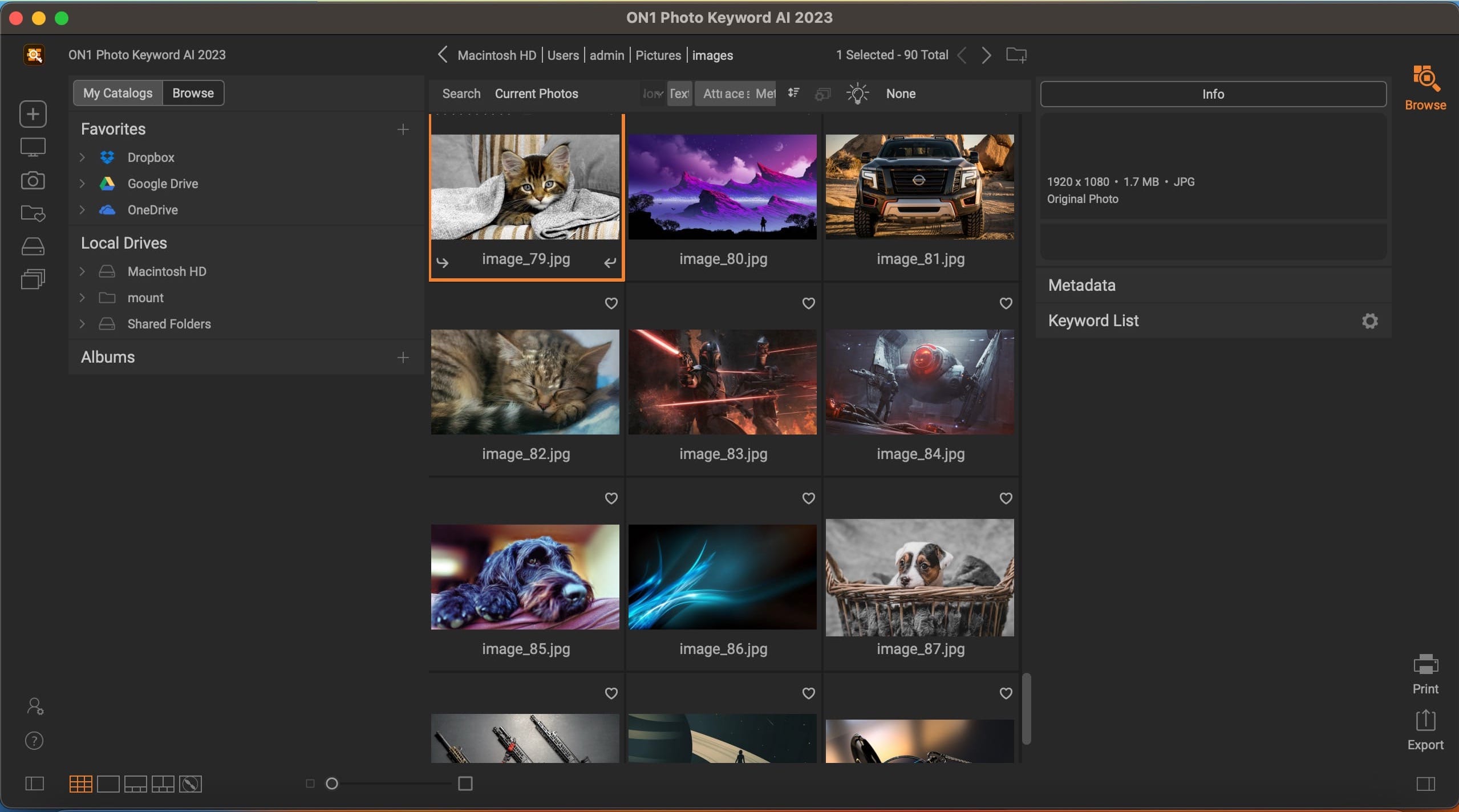
Task: Open the favorite folders (folder with heart) icon
Action: [x=33, y=213]
